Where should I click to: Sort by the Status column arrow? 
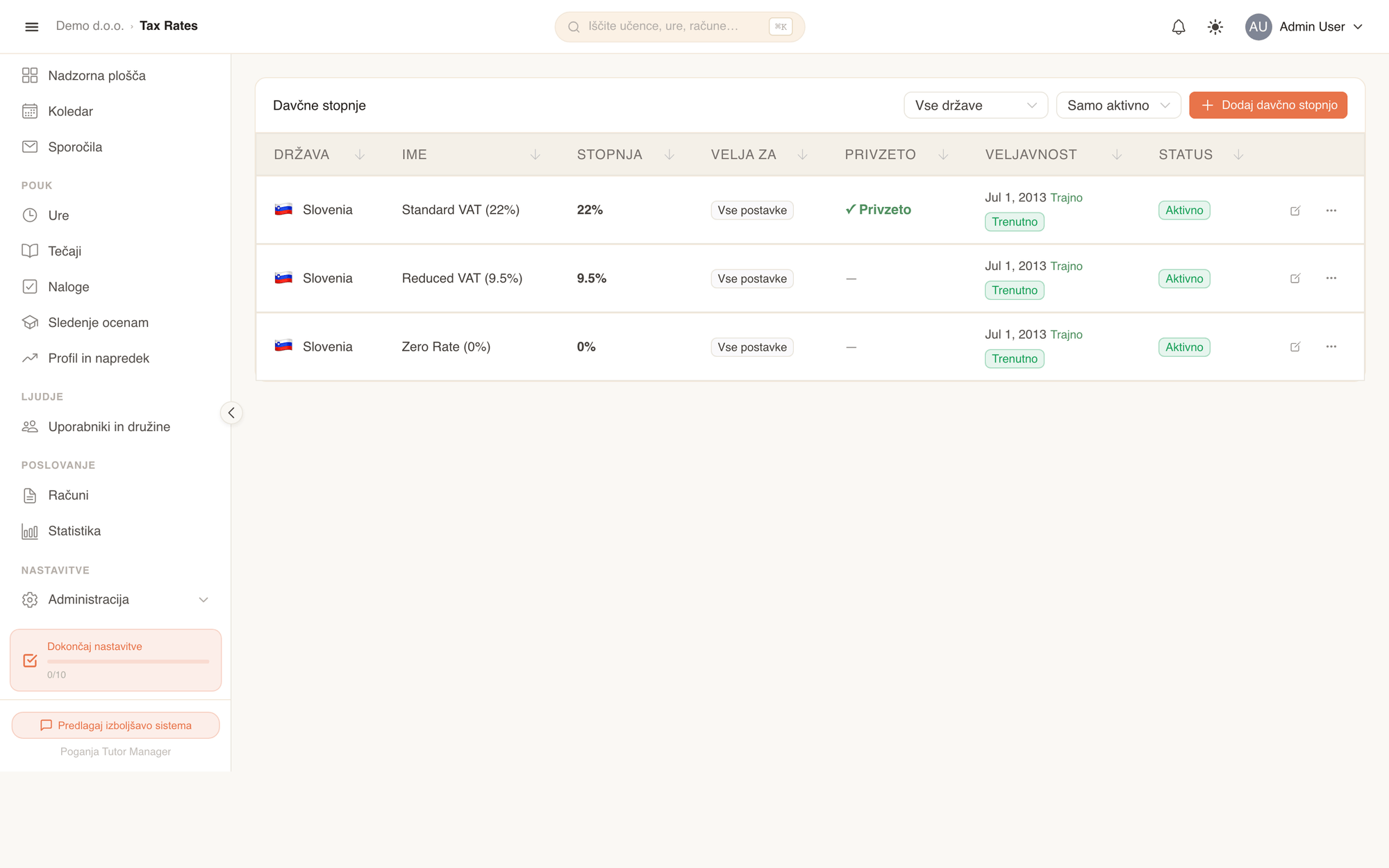click(1238, 155)
